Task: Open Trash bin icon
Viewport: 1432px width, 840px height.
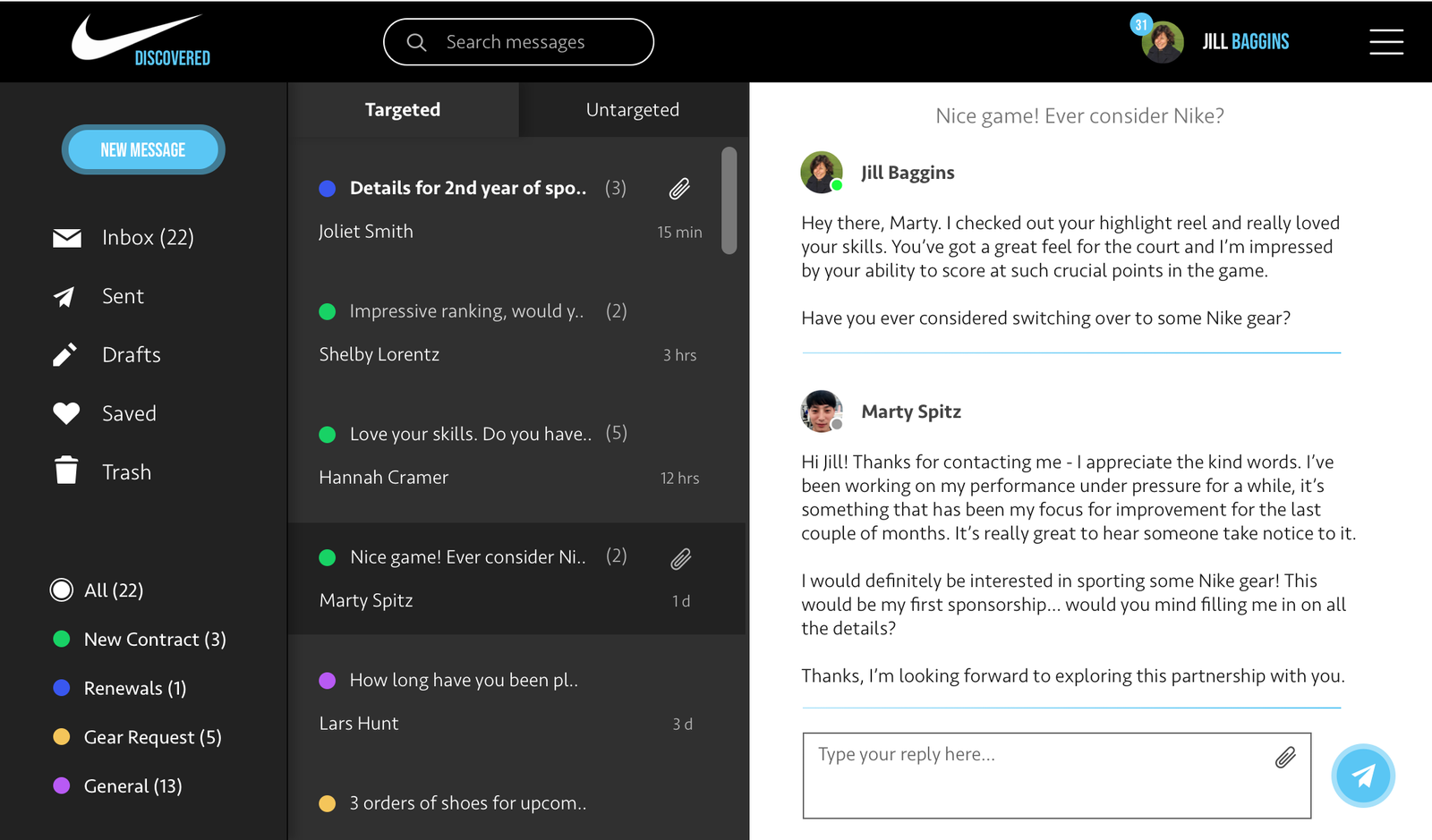Action: pyautogui.click(x=66, y=471)
